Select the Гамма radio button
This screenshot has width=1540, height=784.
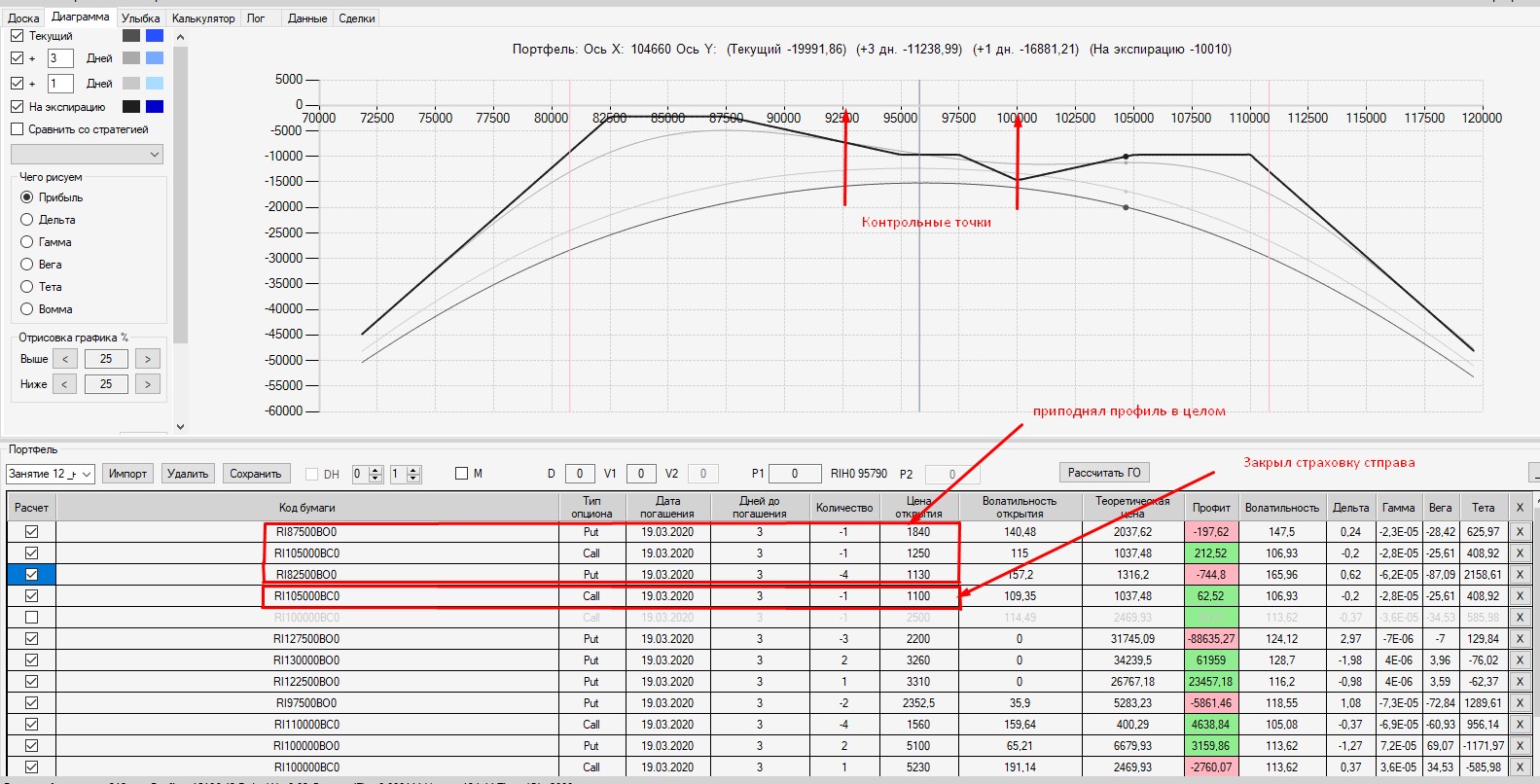[x=27, y=242]
